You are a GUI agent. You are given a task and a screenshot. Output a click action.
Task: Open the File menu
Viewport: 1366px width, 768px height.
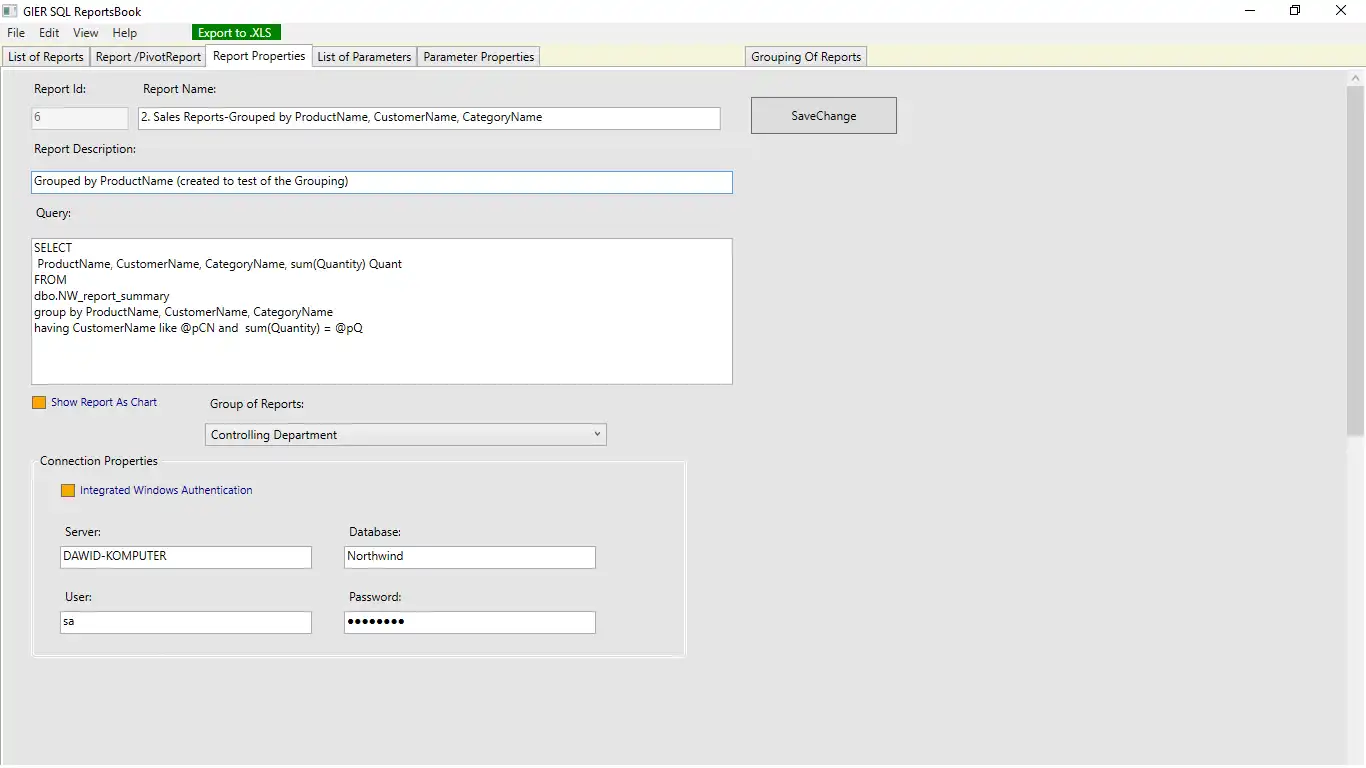[x=16, y=33]
